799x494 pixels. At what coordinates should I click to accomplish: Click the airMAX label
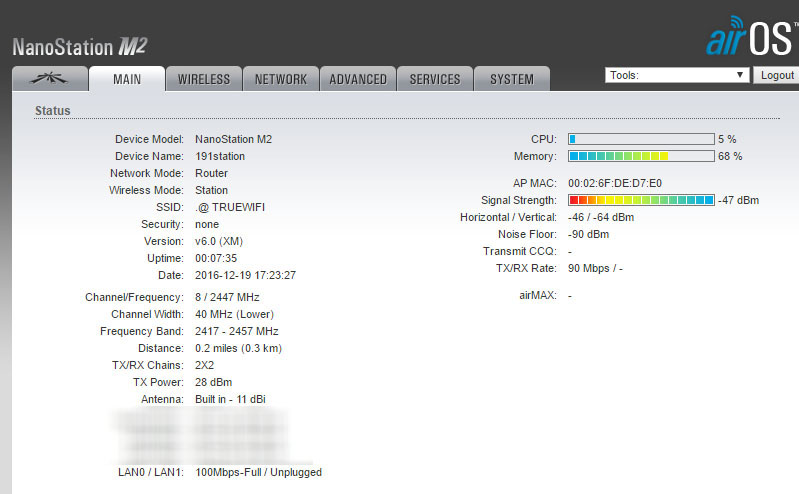(538, 295)
